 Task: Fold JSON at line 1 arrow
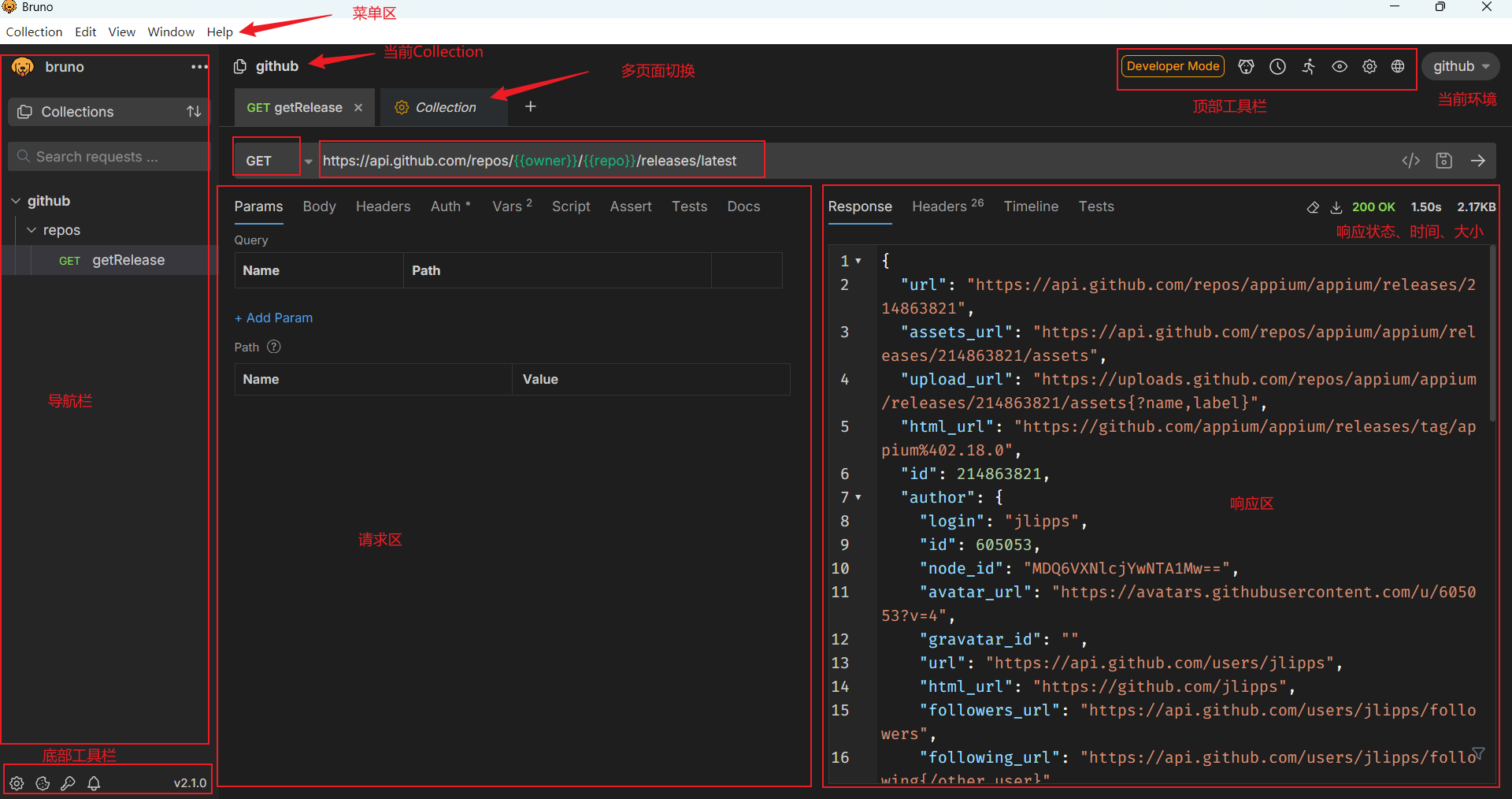pos(858,261)
